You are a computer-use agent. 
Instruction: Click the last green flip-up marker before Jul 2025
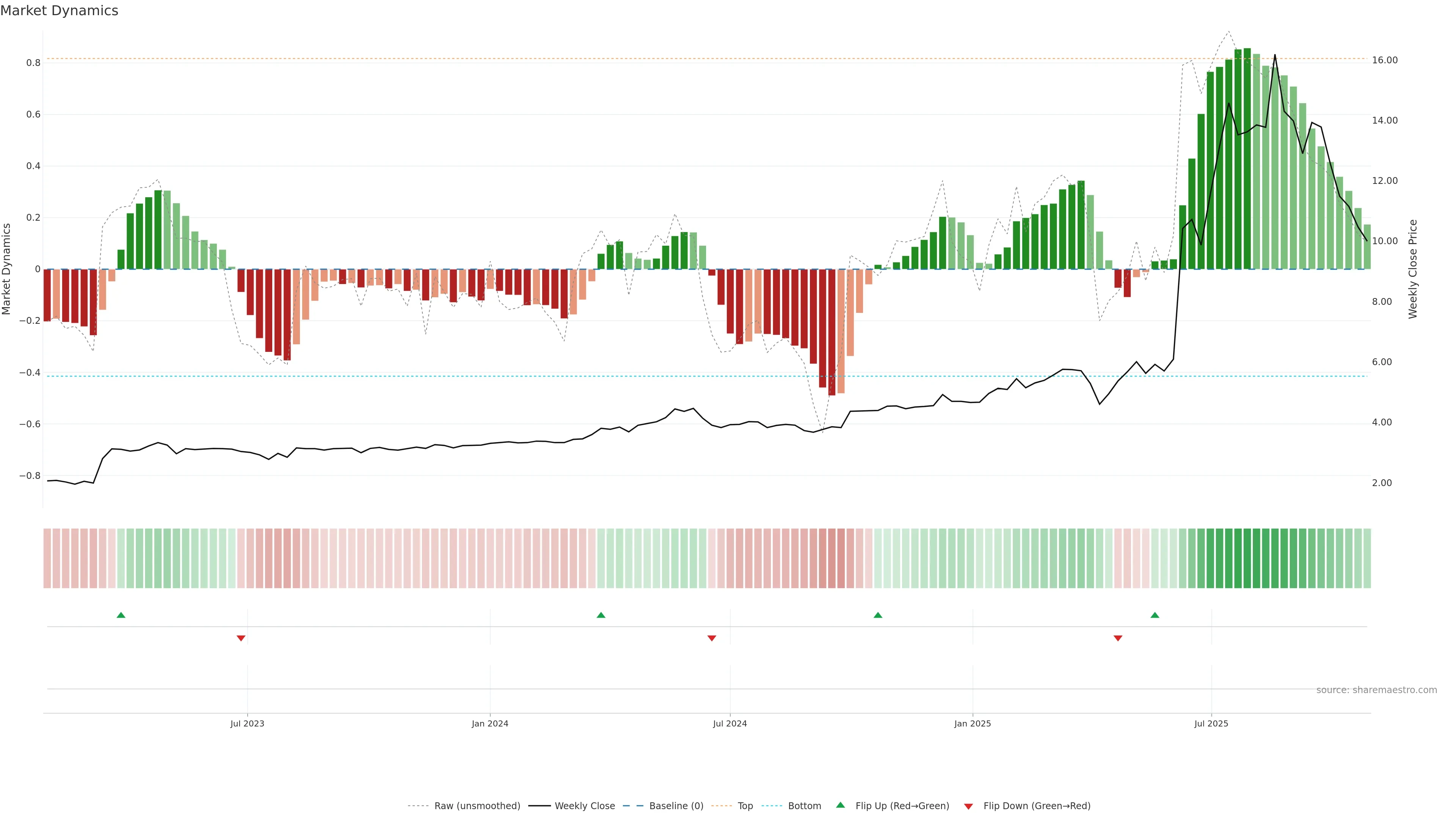pyautogui.click(x=1155, y=615)
